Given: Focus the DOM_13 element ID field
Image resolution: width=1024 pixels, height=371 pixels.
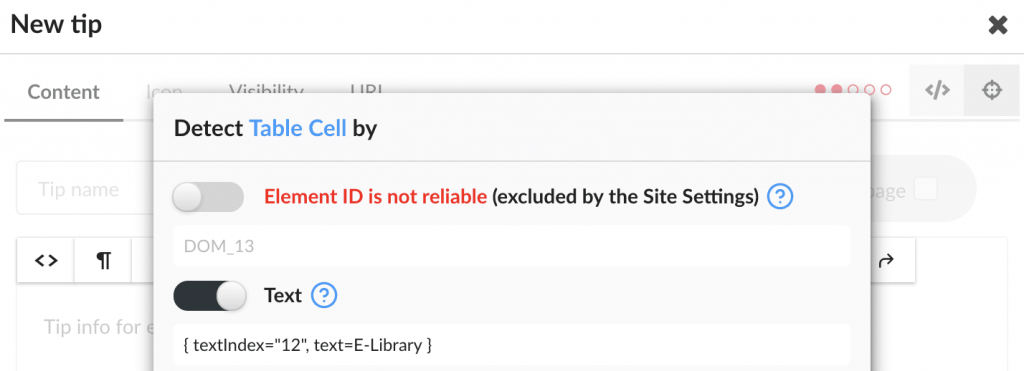Looking at the screenshot, I should click(x=512, y=246).
